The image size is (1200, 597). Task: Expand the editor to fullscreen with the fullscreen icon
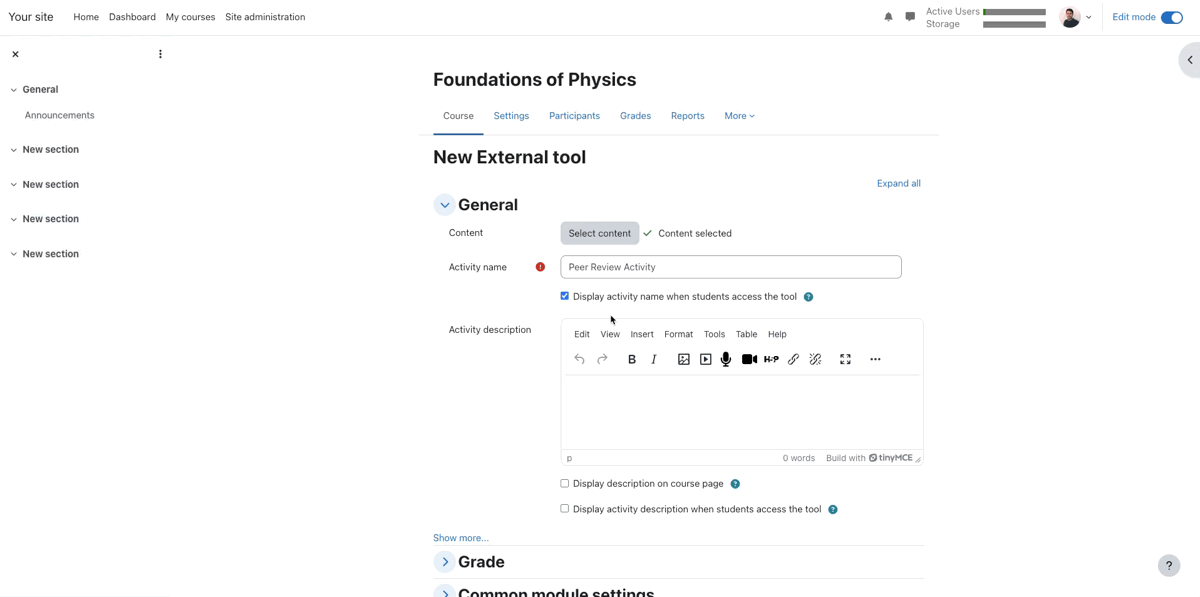pyautogui.click(x=845, y=359)
